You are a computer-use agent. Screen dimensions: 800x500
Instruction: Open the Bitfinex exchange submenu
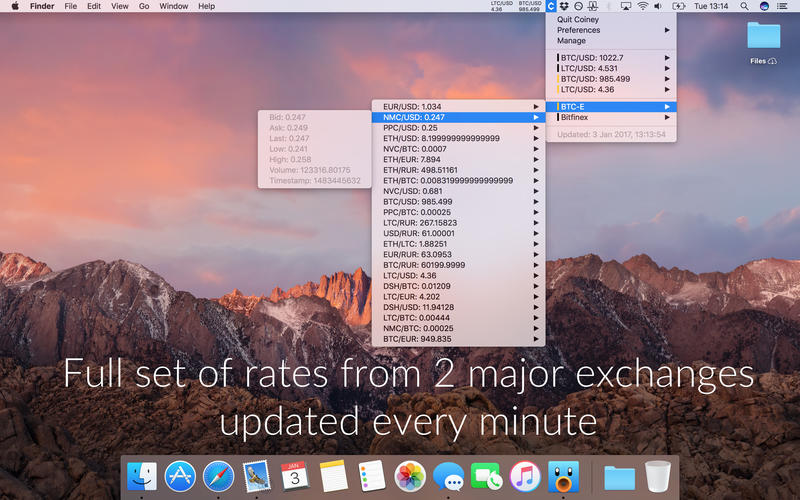[x=611, y=117]
